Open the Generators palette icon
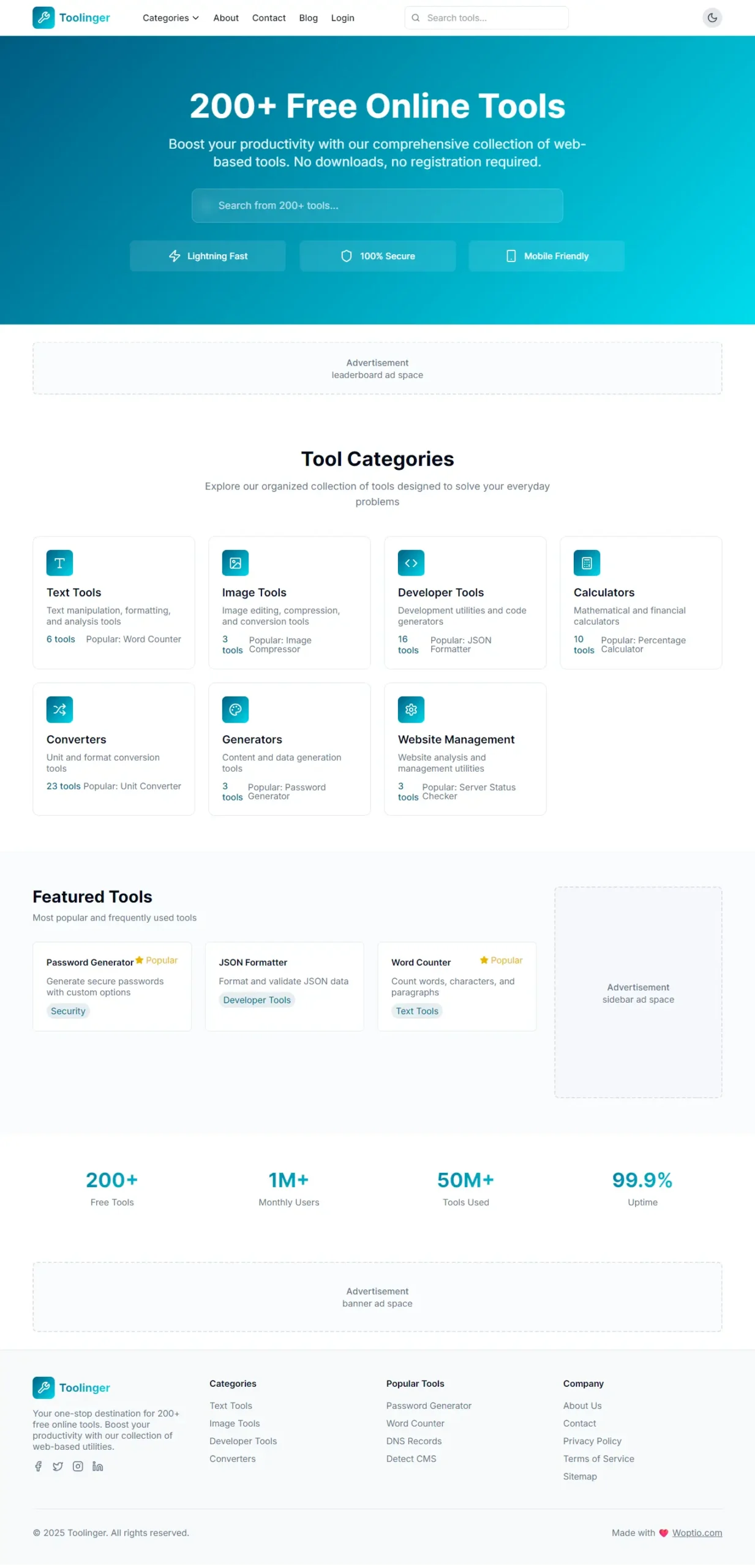Image resolution: width=755 pixels, height=1568 pixels. 235,709
